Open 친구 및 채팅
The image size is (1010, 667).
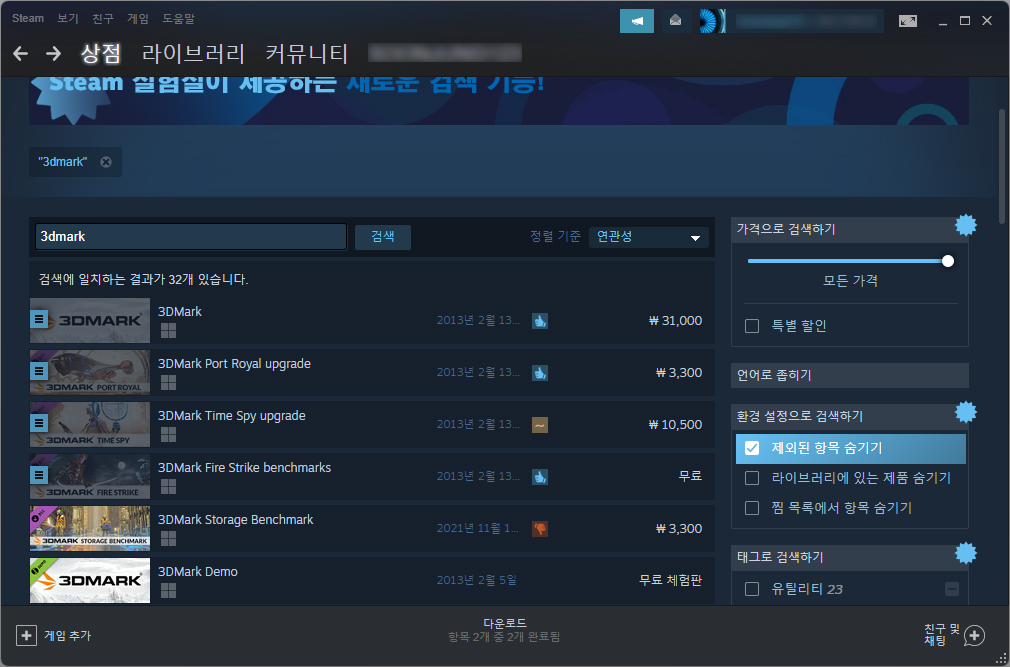click(x=955, y=635)
